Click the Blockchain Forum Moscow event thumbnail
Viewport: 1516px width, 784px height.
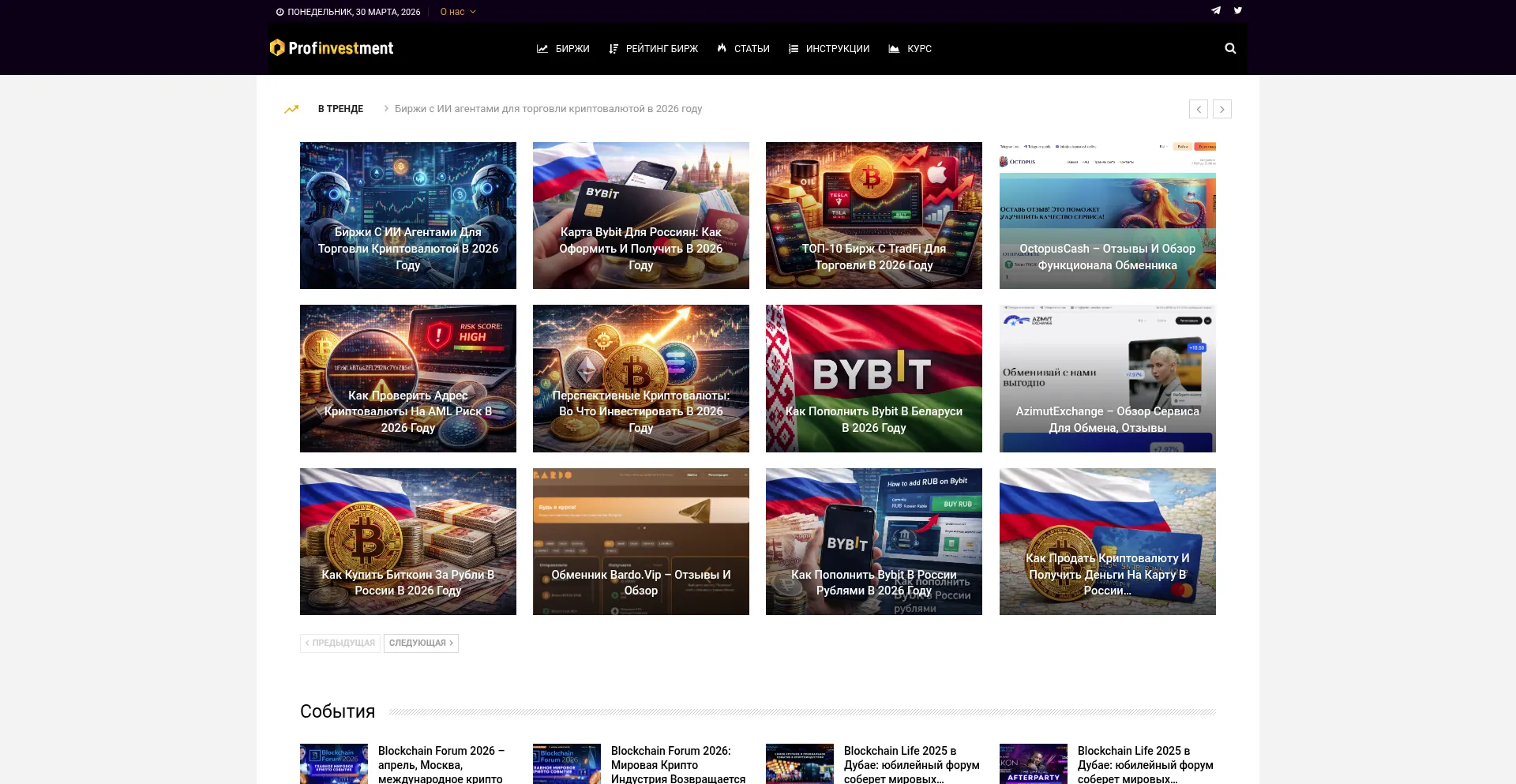334,763
